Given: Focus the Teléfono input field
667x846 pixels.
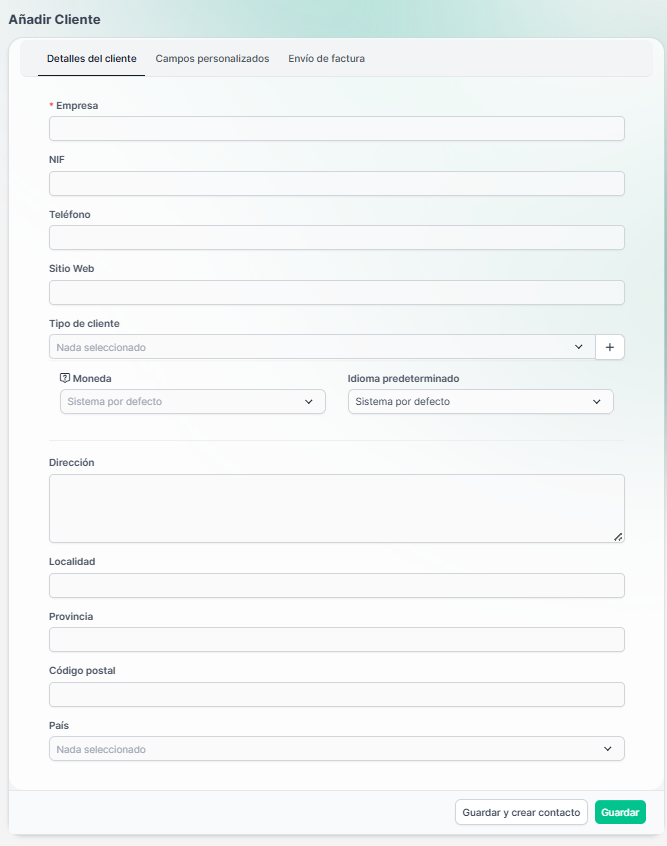Looking at the screenshot, I should tap(336, 238).
